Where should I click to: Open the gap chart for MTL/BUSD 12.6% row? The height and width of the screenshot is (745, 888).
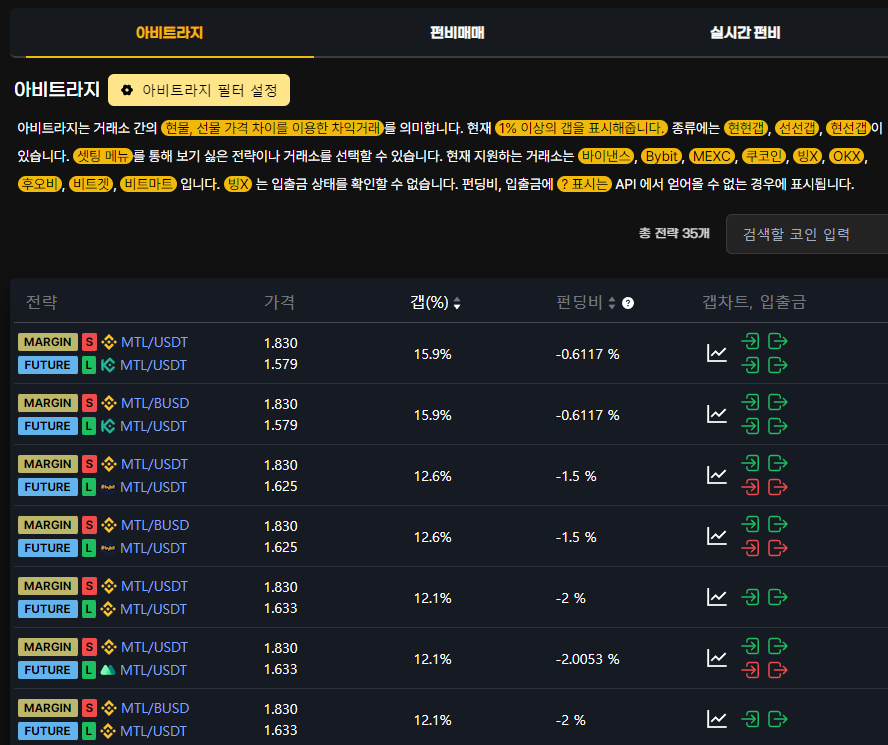tap(716, 537)
